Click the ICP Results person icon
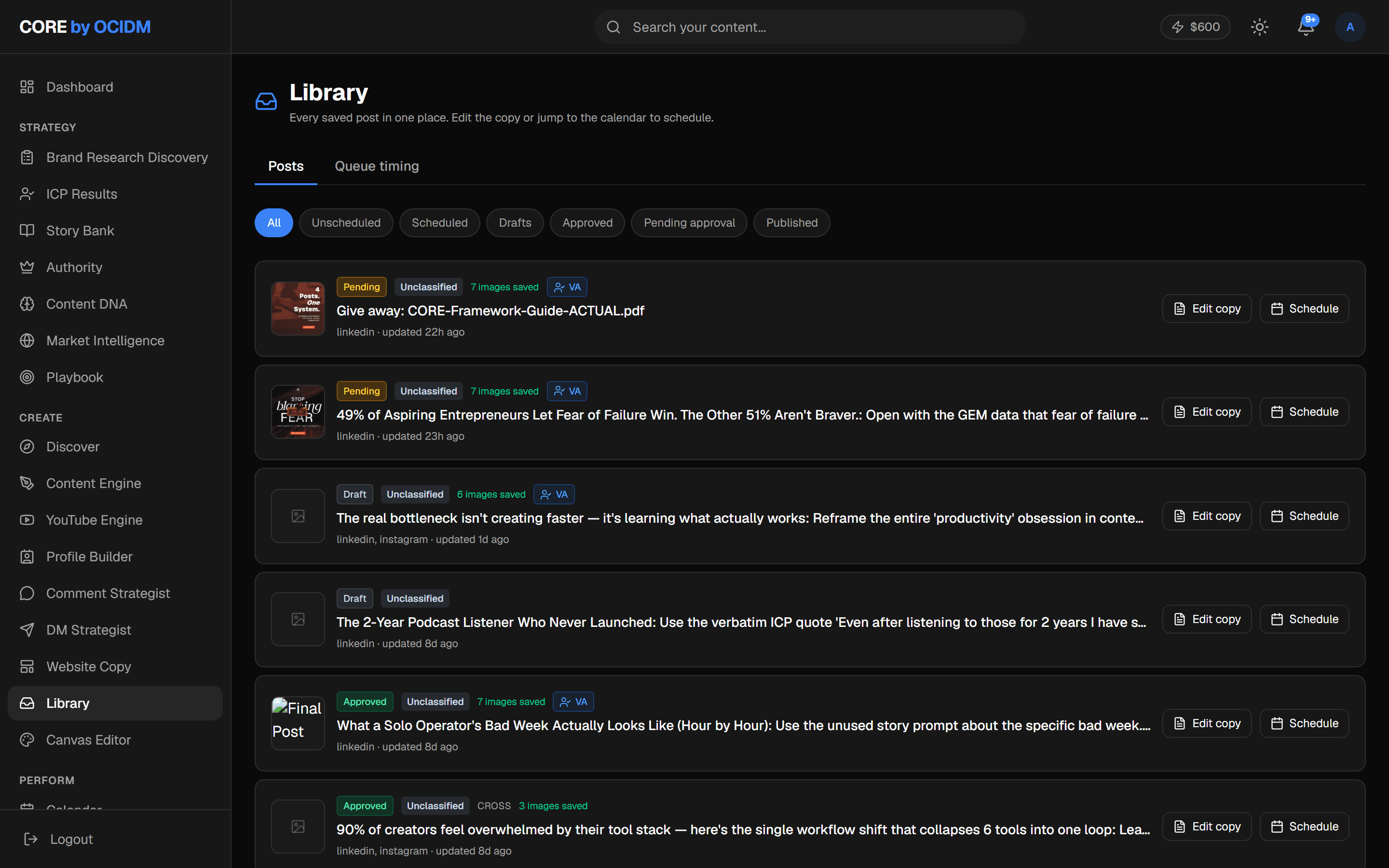Viewport: 1389px width, 868px height. pyautogui.click(x=27, y=194)
